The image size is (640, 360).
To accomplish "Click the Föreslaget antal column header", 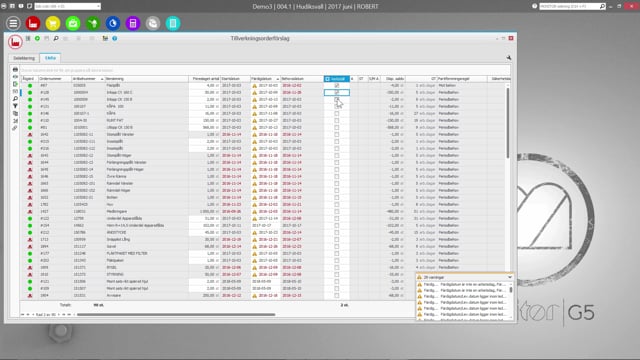I will pyautogui.click(x=205, y=79).
